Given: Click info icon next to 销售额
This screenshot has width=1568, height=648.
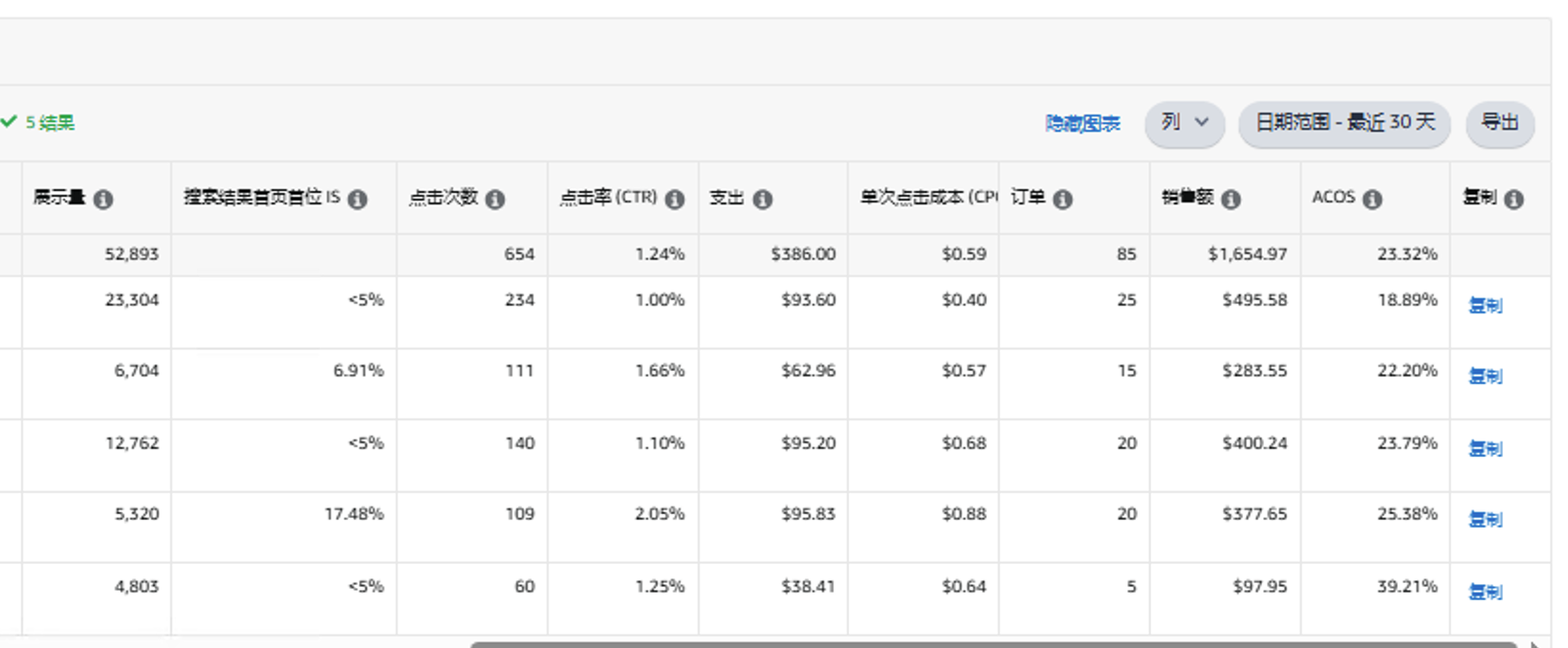Looking at the screenshot, I should pyautogui.click(x=1230, y=199).
